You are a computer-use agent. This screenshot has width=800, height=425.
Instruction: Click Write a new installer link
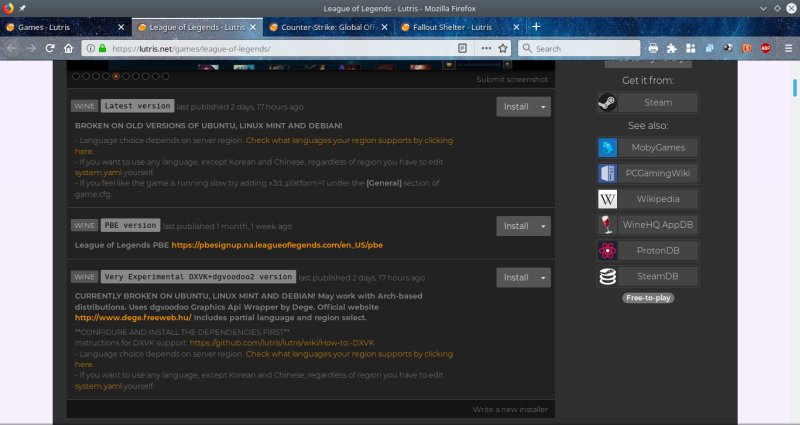click(510, 409)
